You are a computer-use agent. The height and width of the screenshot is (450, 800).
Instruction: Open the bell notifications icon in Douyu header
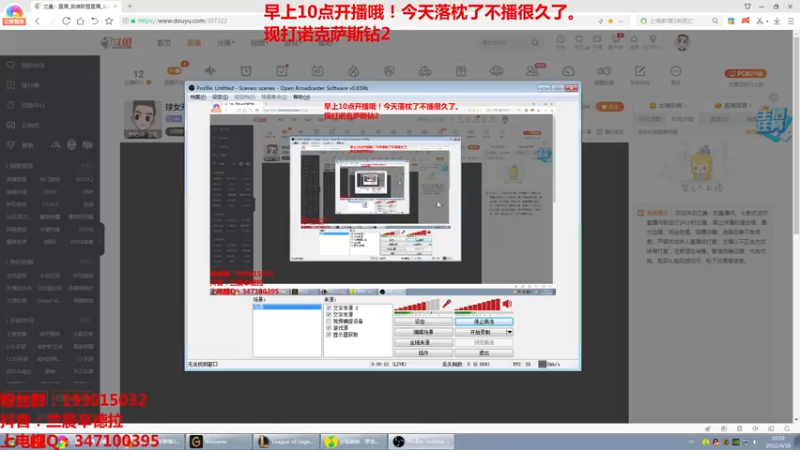pos(634,39)
